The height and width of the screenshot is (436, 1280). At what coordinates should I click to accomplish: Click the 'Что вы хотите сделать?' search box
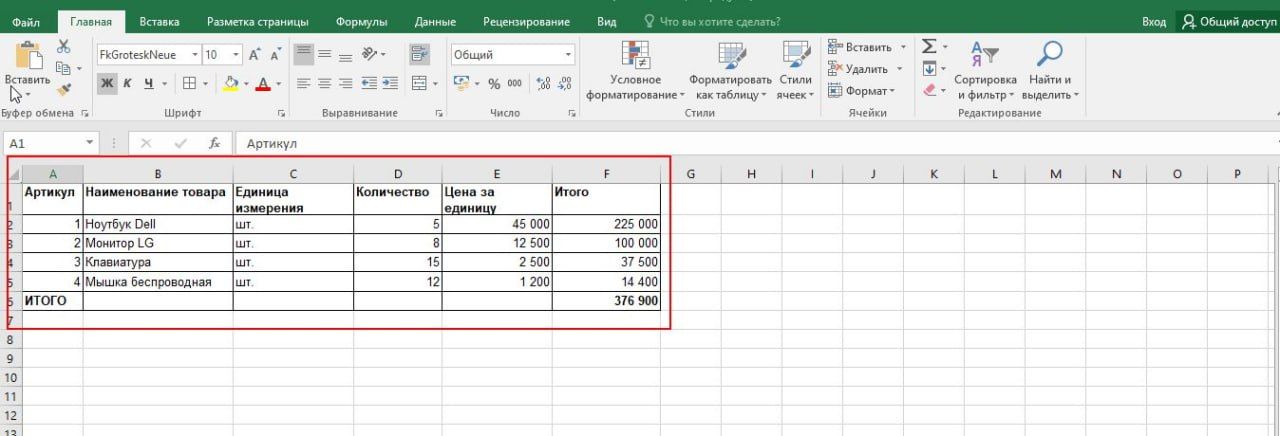coord(712,21)
